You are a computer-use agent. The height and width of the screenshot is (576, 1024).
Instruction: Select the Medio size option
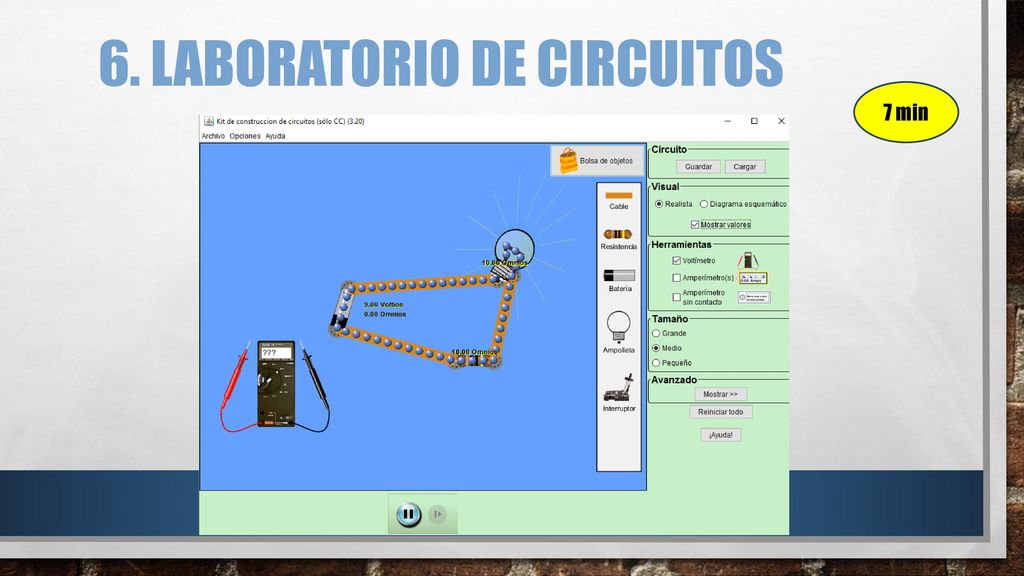[656, 349]
